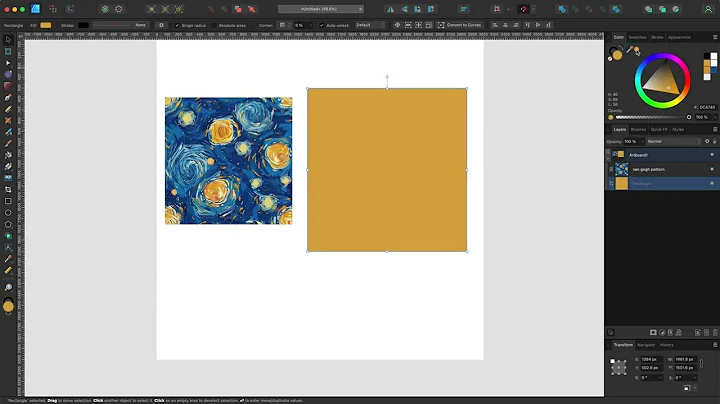This screenshot has width=720, height=404.
Task: Toggle the Auto-select checkbox
Action: pyautogui.click(x=321, y=25)
